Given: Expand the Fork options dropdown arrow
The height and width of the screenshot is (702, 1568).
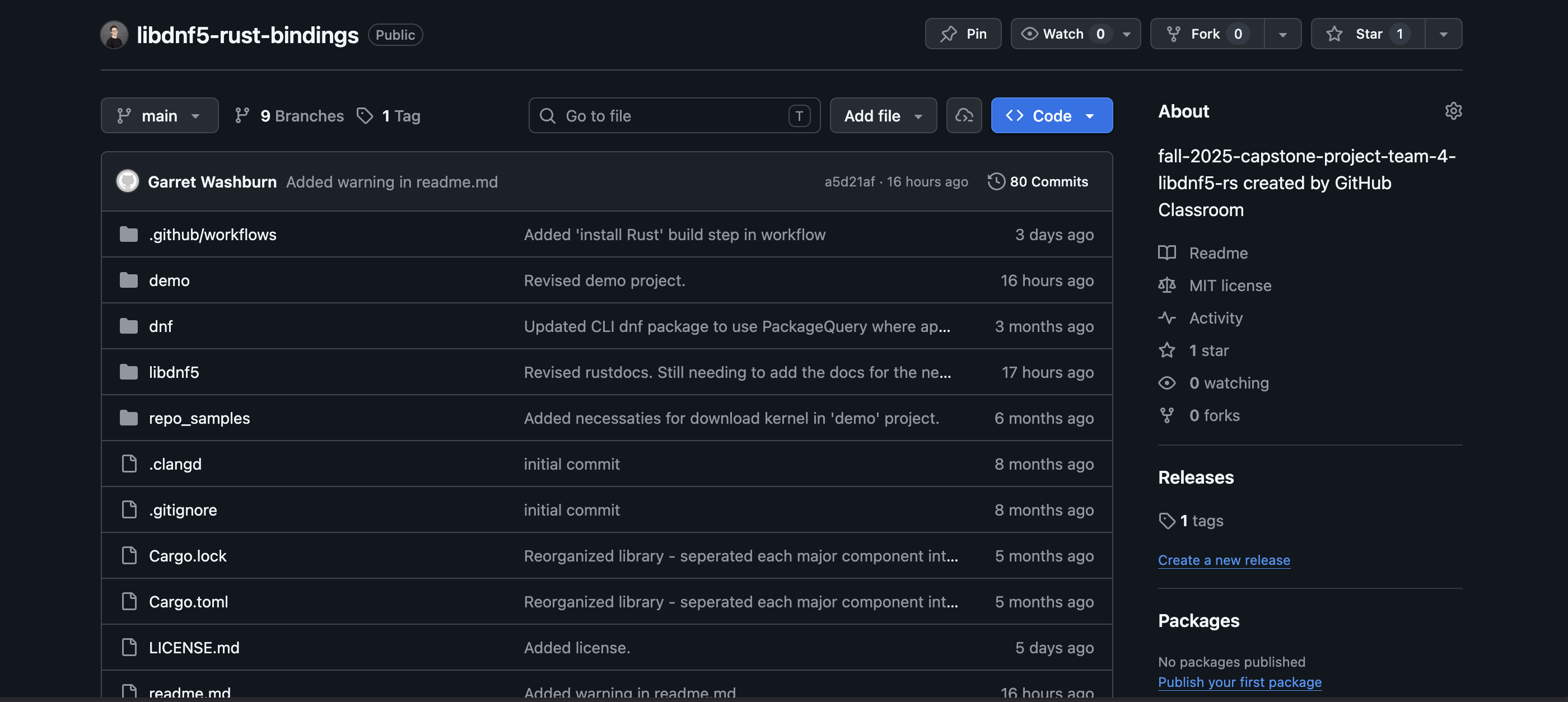Looking at the screenshot, I should click(x=1282, y=34).
